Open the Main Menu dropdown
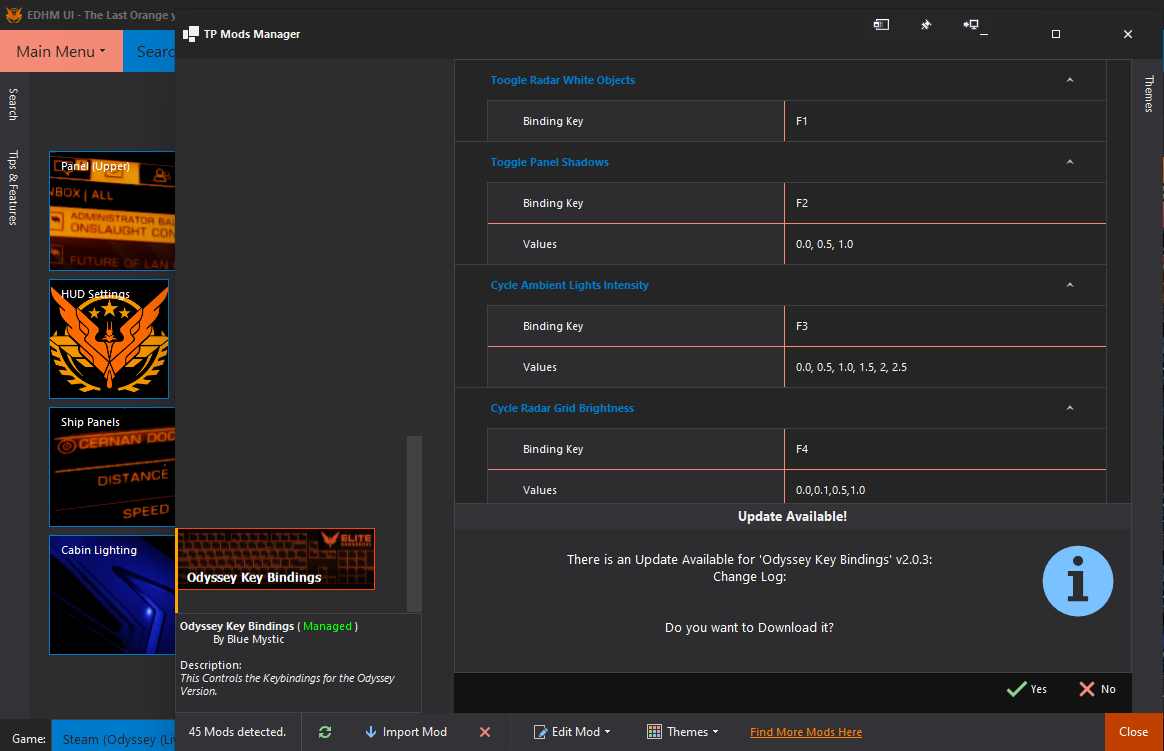 coord(61,51)
